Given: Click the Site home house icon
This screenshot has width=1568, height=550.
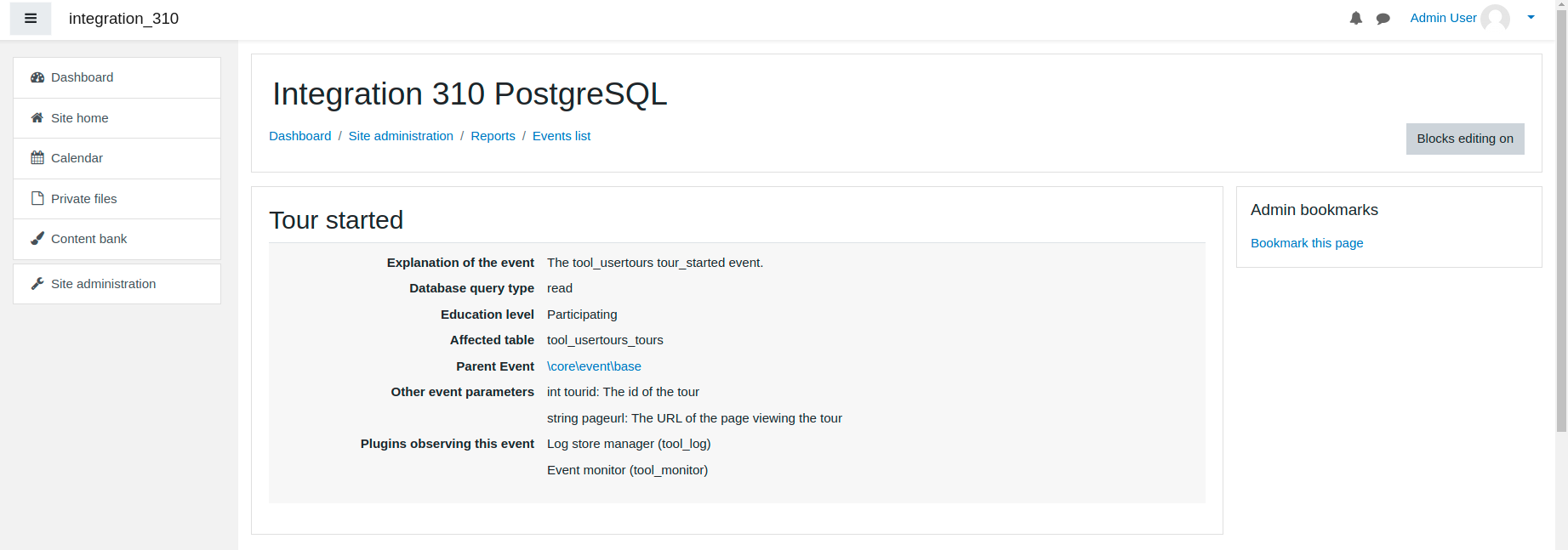Looking at the screenshot, I should coord(37,118).
